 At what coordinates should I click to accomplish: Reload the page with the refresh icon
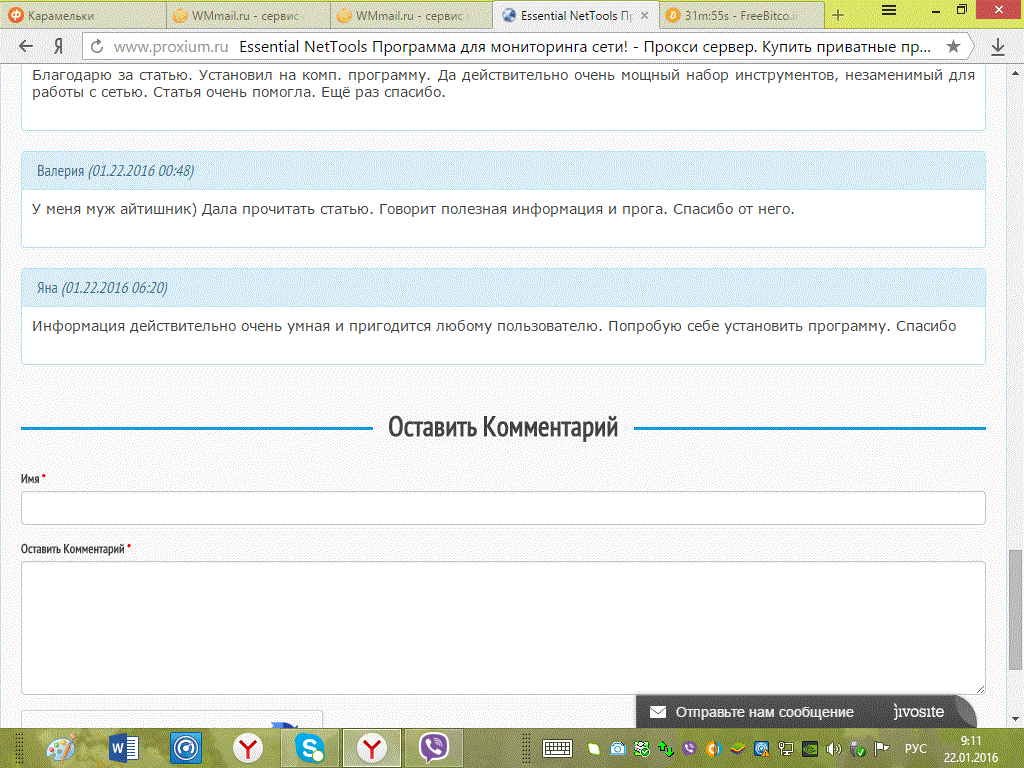97,46
